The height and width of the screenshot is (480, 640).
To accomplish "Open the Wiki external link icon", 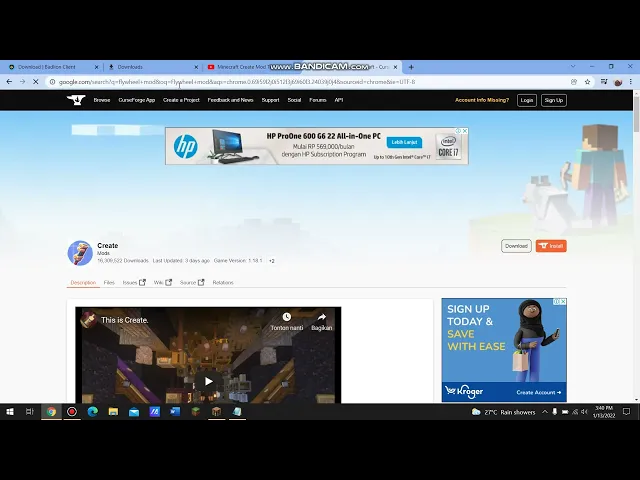I will click(169, 282).
